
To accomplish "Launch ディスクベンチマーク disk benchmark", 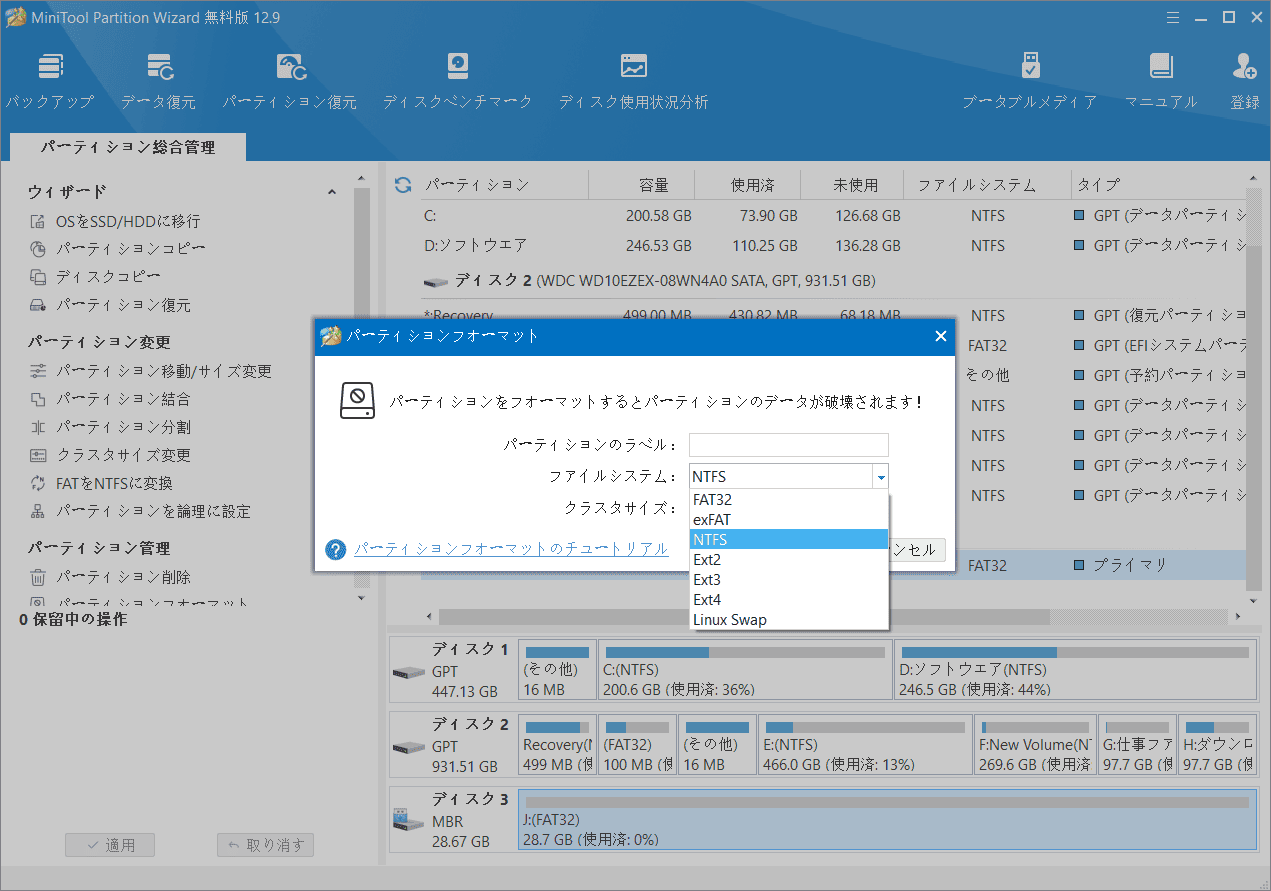I will click(x=457, y=80).
